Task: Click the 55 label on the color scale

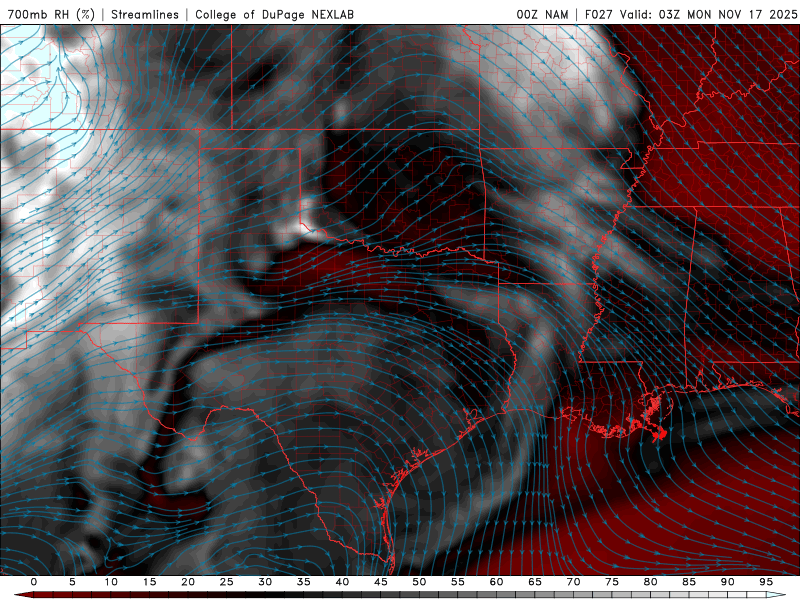Action: [x=458, y=582]
